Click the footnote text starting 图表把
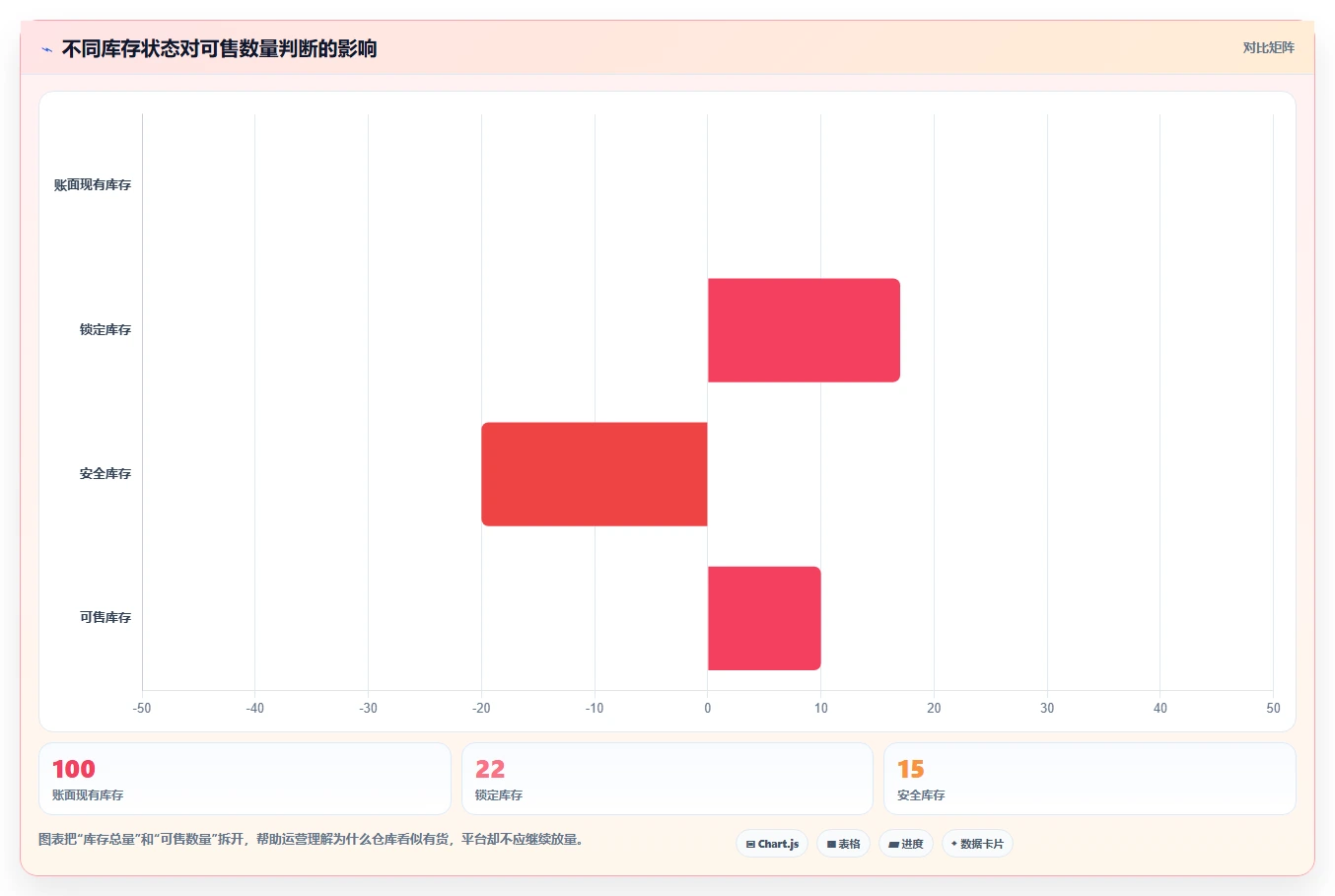The height and width of the screenshot is (896, 1335). pos(314,840)
